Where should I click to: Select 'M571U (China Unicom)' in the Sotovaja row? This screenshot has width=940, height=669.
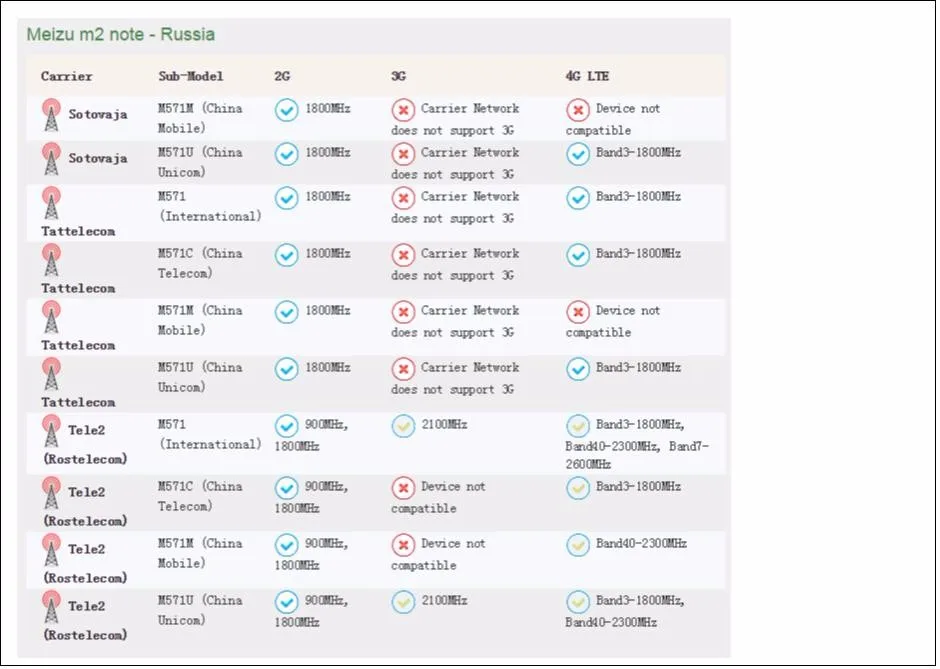point(200,162)
